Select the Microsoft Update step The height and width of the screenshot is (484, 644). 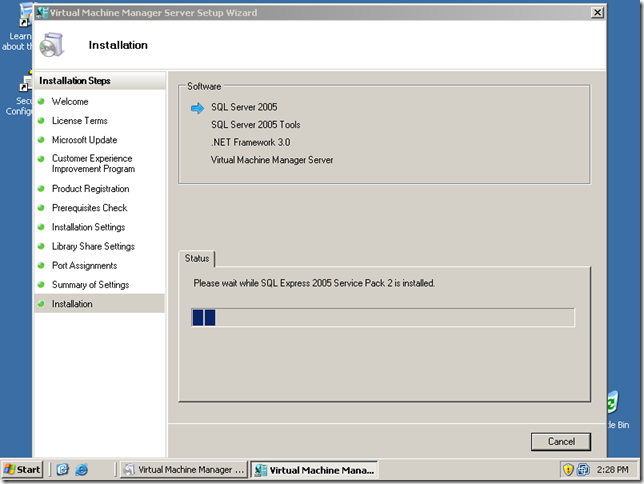[85, 140]
